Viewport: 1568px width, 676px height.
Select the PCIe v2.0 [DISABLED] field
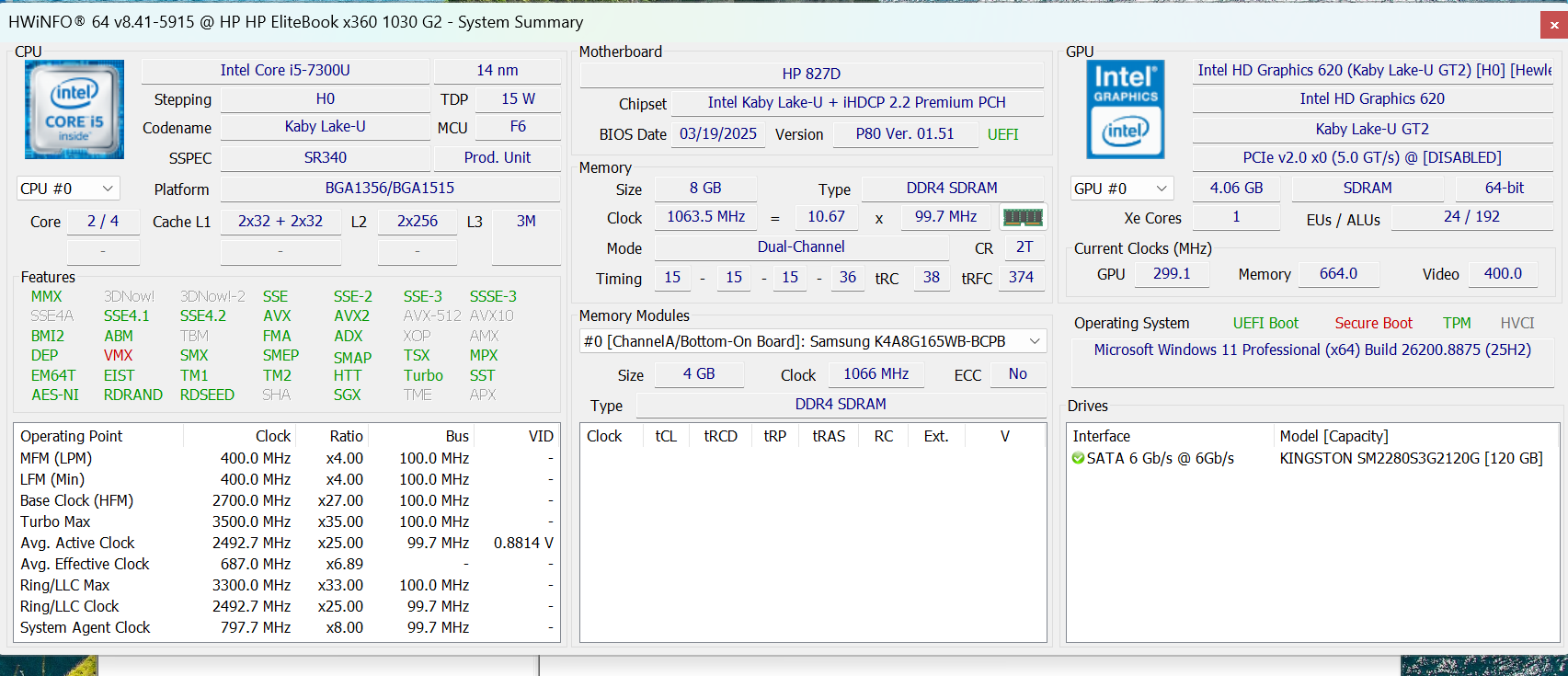[x=1372, y=158]
